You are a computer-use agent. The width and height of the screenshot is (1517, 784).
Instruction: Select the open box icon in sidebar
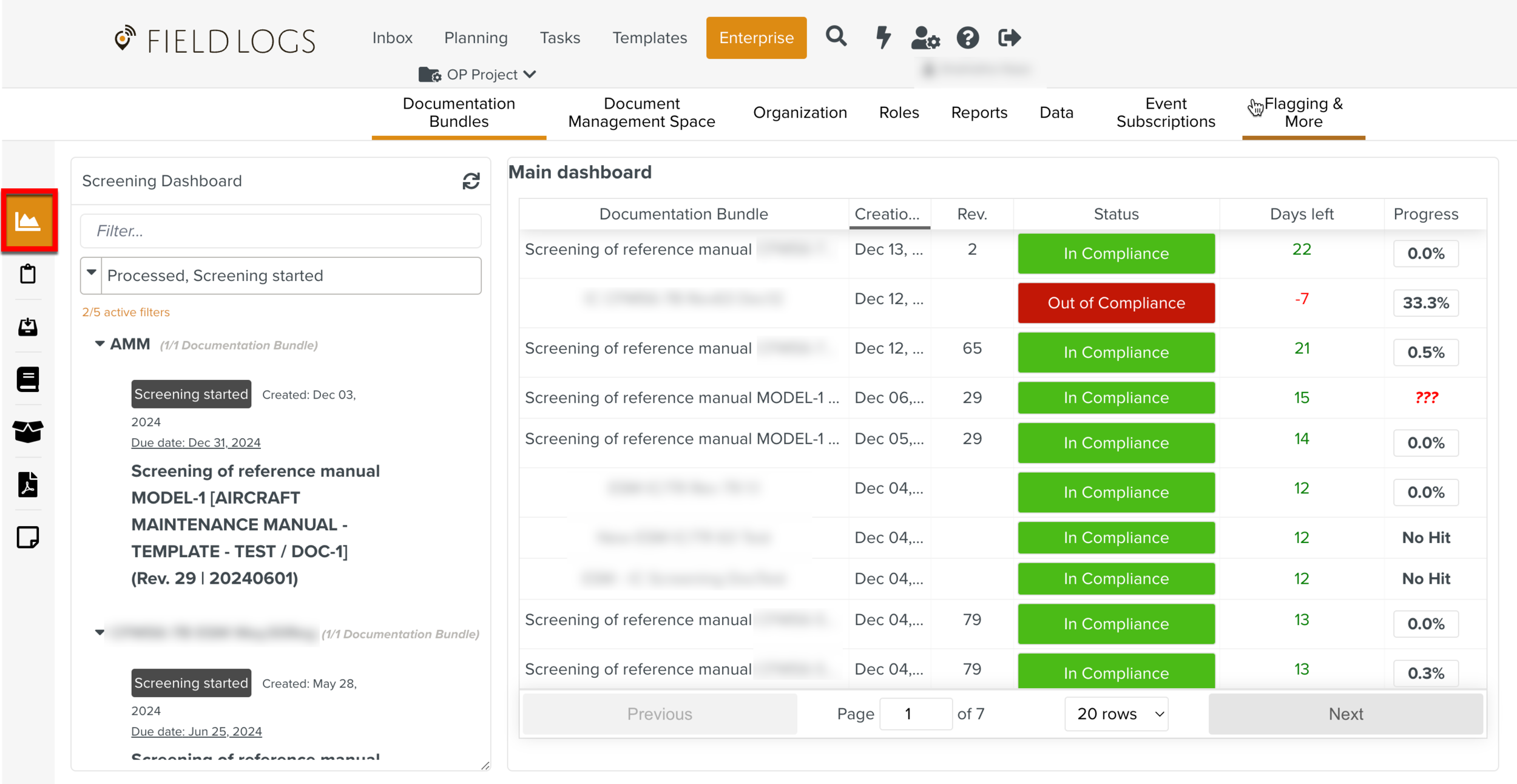tap(28, 431)
